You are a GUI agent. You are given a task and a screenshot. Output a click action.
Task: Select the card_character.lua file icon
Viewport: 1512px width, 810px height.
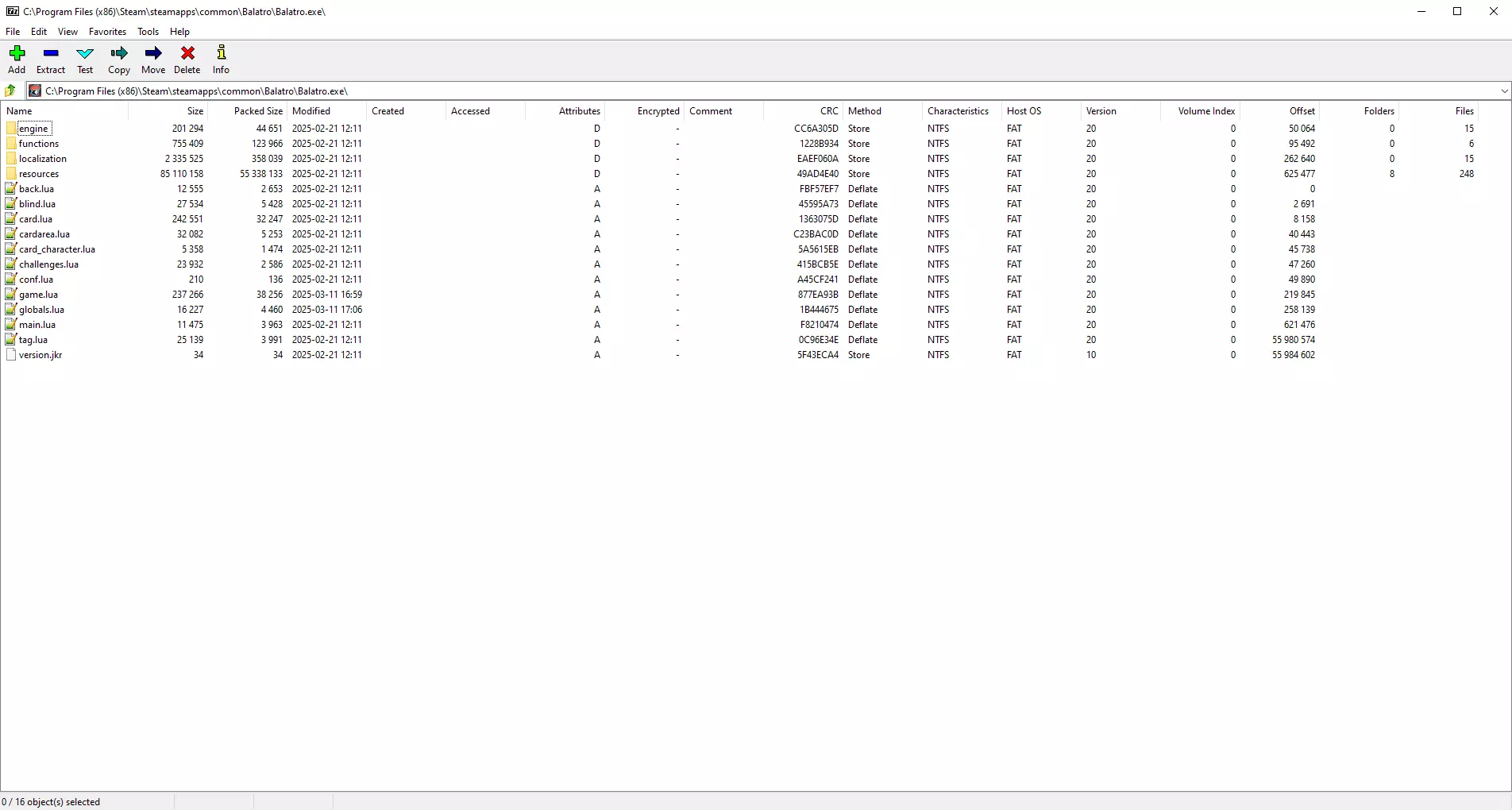pos(11,249)
